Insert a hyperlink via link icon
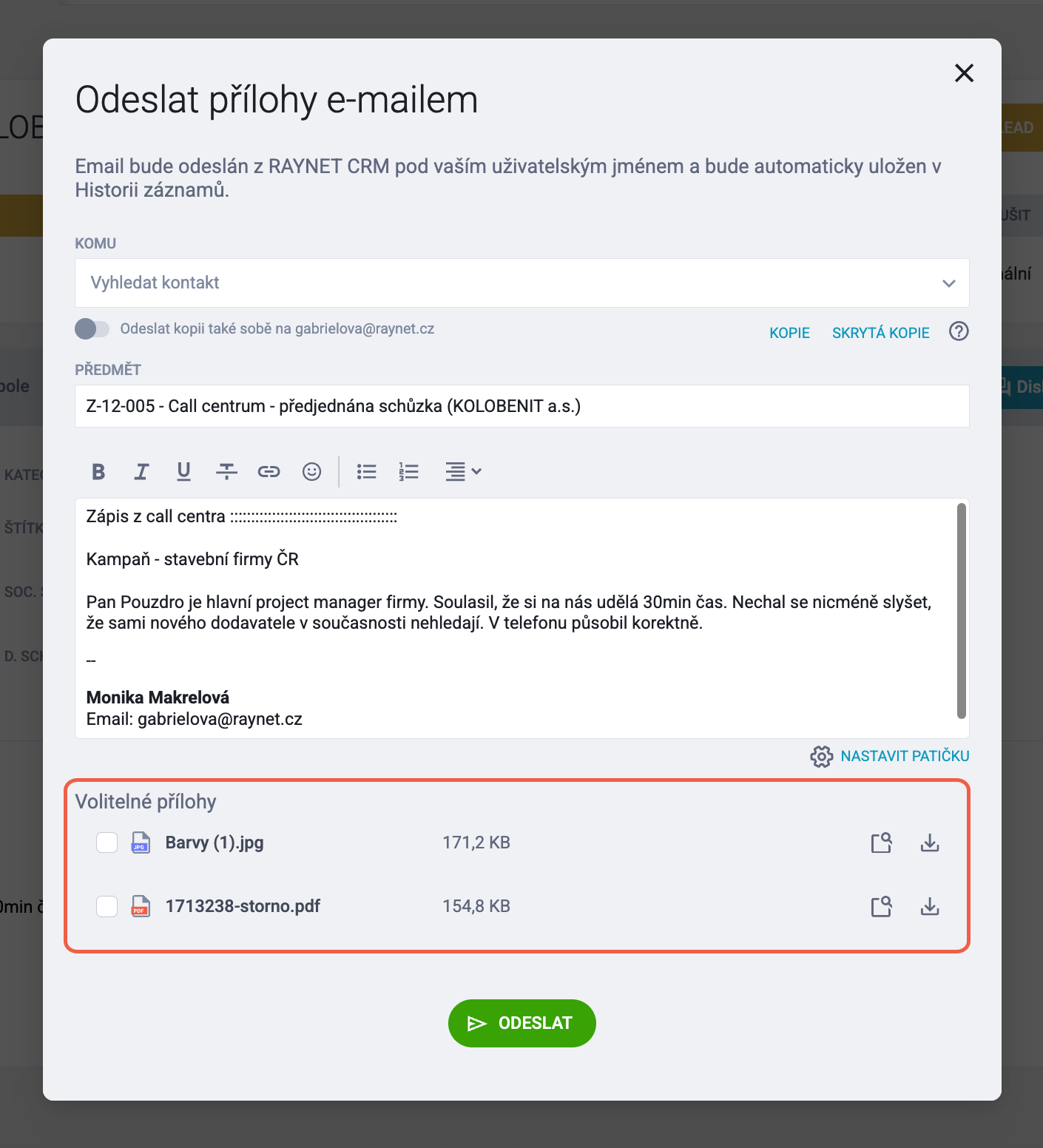This screenshot has width=1043, height=1148. [x=269, y=471]
